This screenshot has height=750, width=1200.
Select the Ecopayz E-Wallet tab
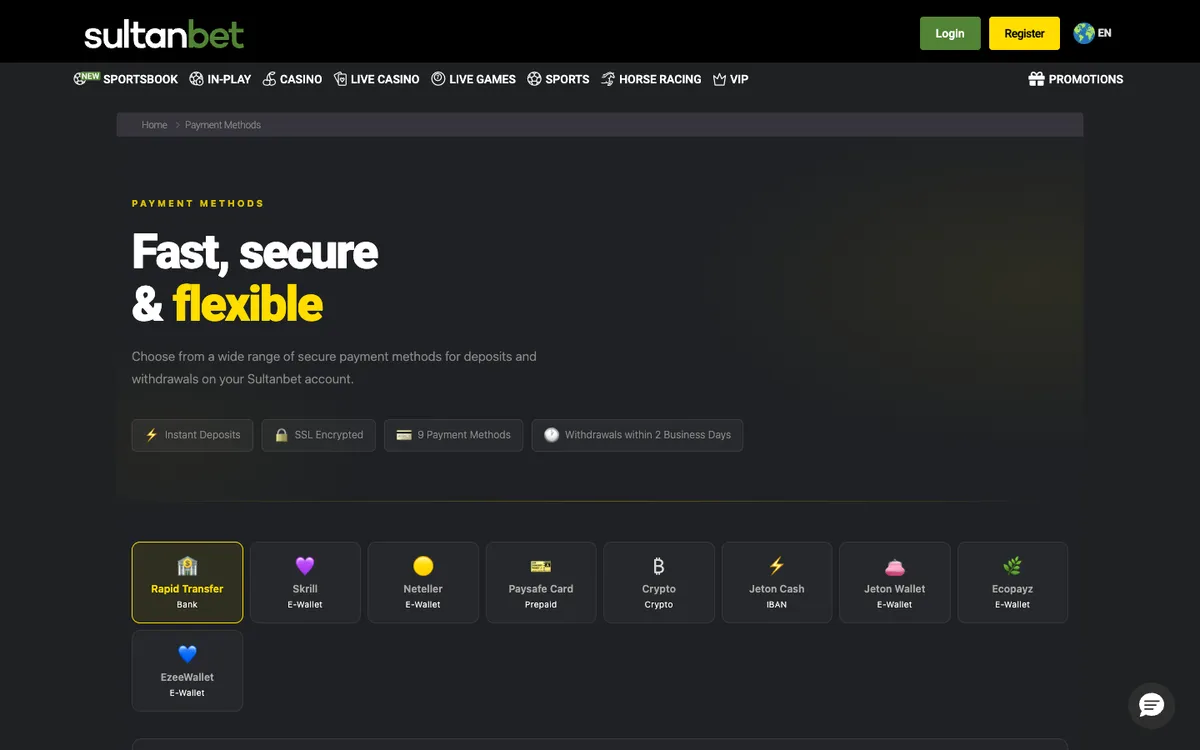pyautogui.click(x=1013, y=583)
